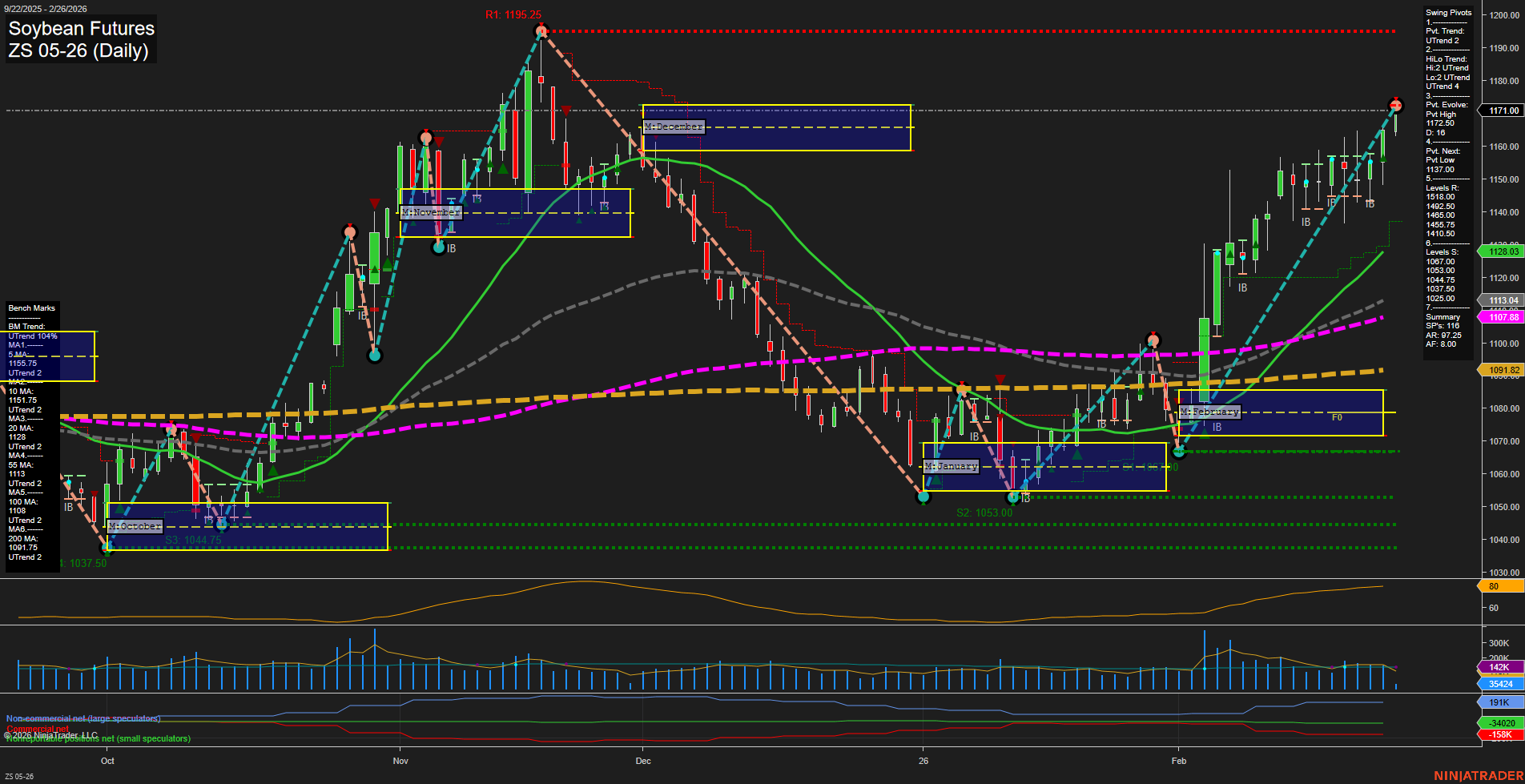The image size is (1525, 784).
Task: Select the M:February range box label
Action: (x=1211, y=412)
